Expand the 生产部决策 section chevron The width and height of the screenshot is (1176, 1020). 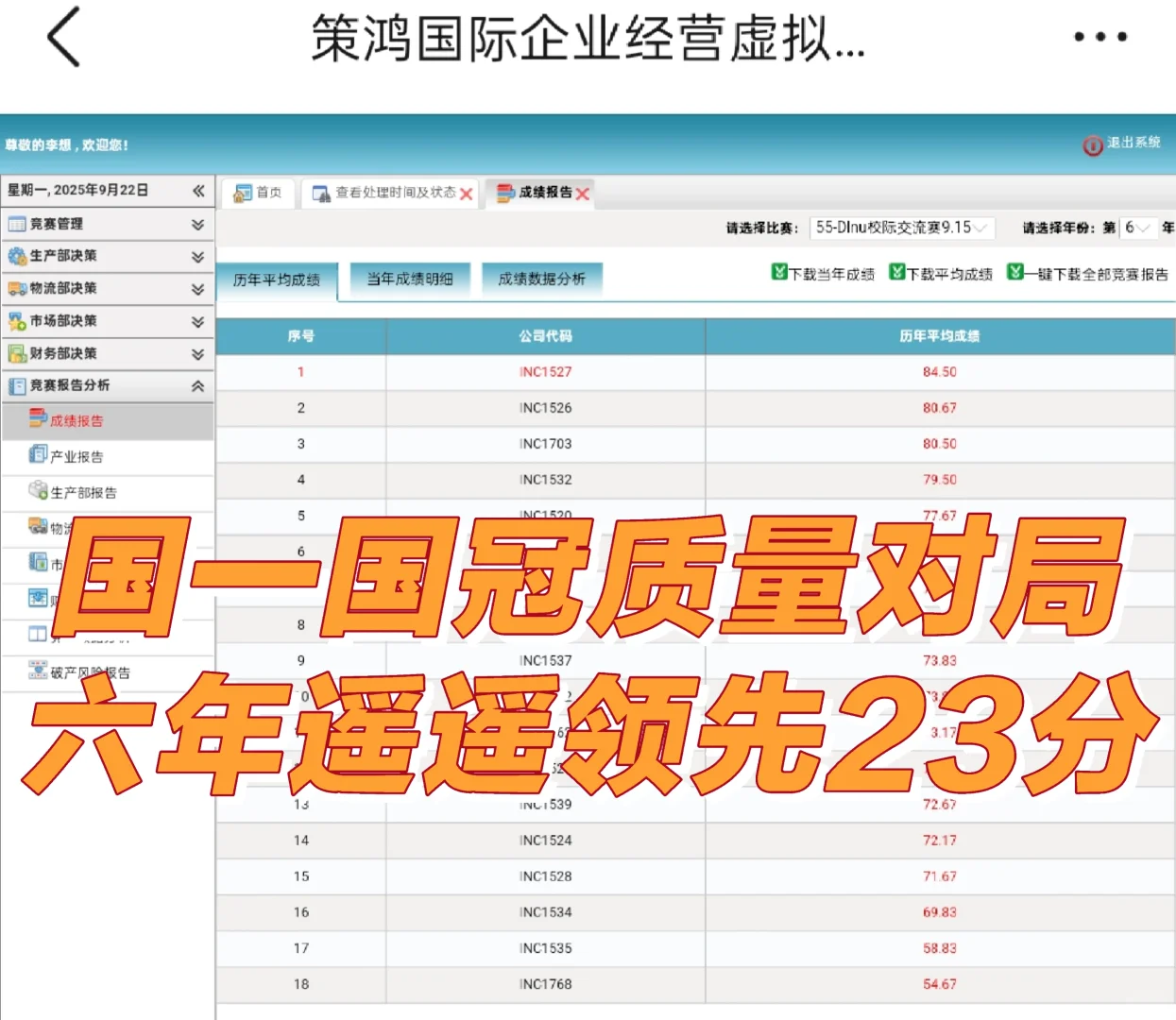[x=197, y=257]
